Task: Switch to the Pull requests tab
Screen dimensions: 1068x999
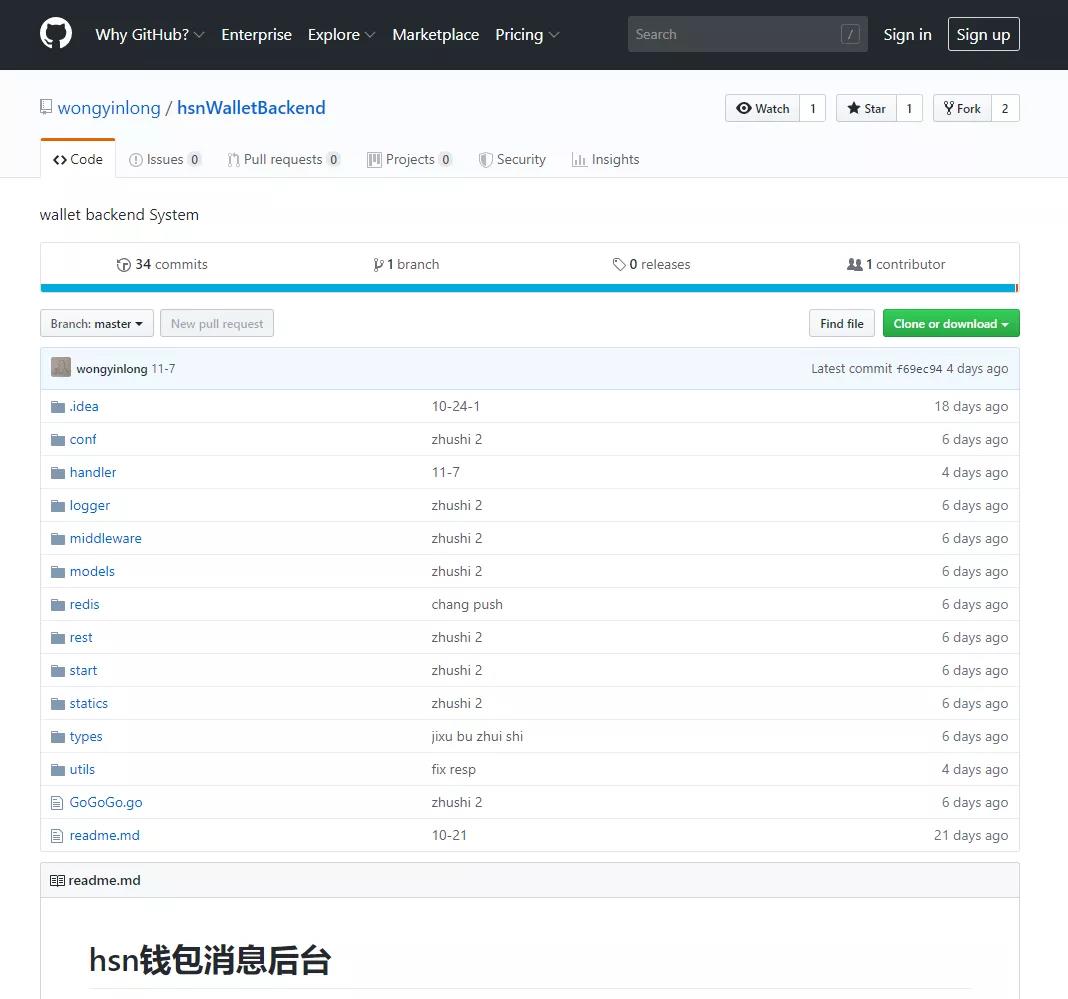Action: pyautogui.click(x=283, y=159)
